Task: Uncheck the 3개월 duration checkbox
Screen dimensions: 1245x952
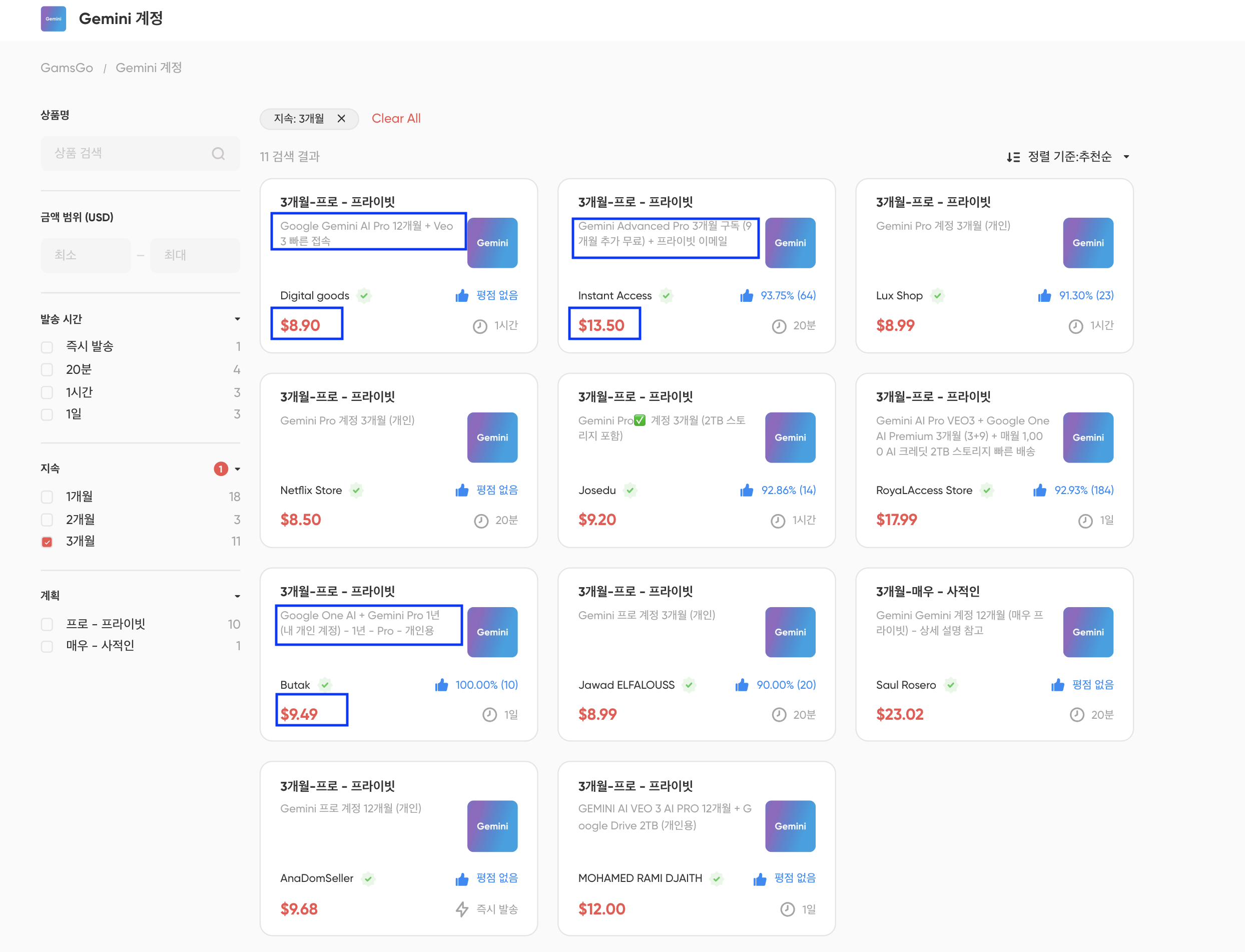Action: [47, 542]
